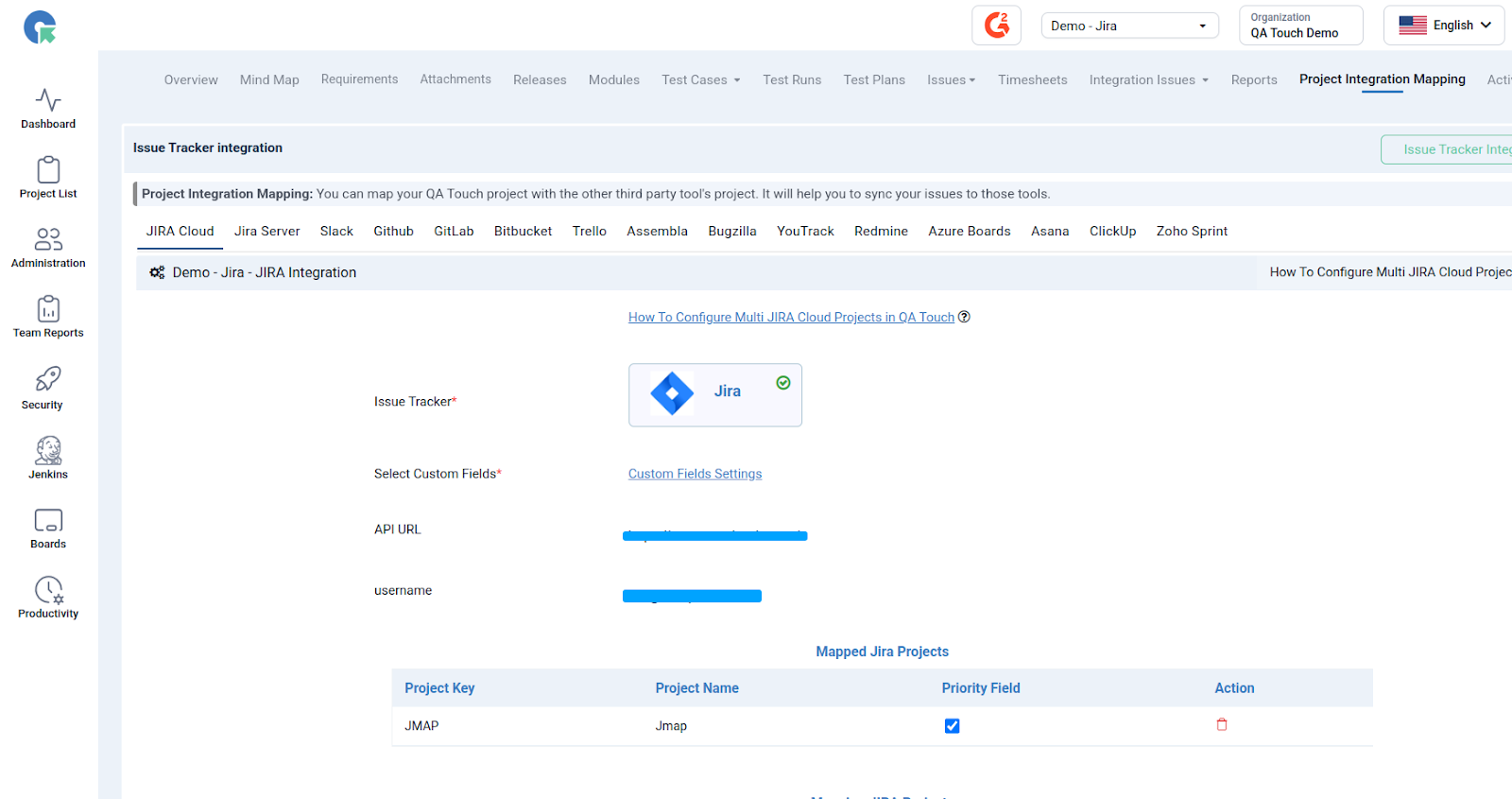The height and width of the screenshot is (799, 1512).
Task: Switch to the Jira Server tab
Action: coord(266,232)
